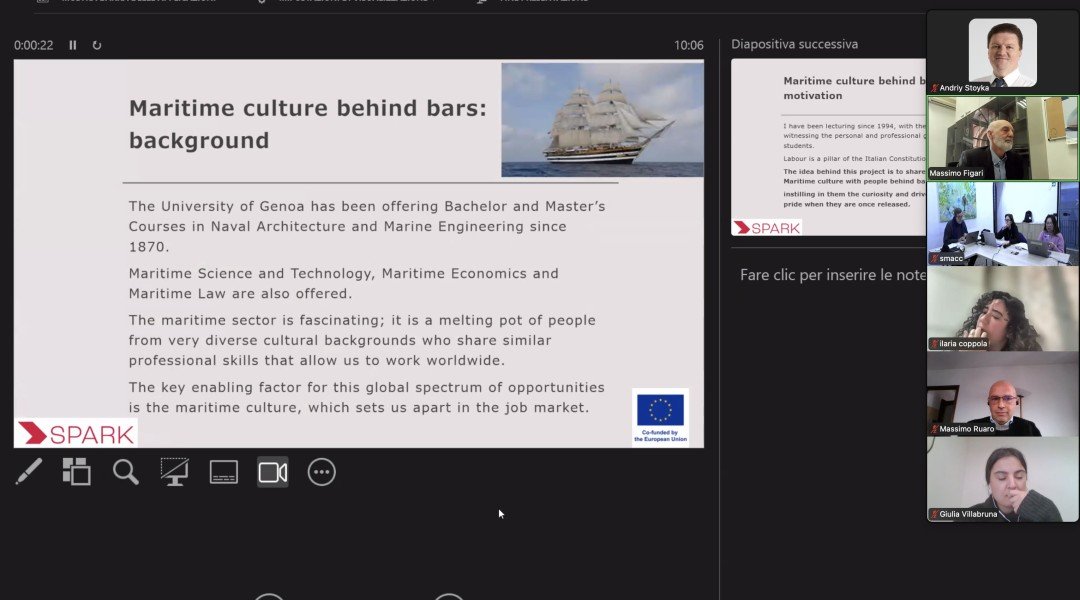Image resolution: width=1080 pixels, height=600 pixels.
Task: Restart the timer with the reset icon
Action: click(97, 45)
